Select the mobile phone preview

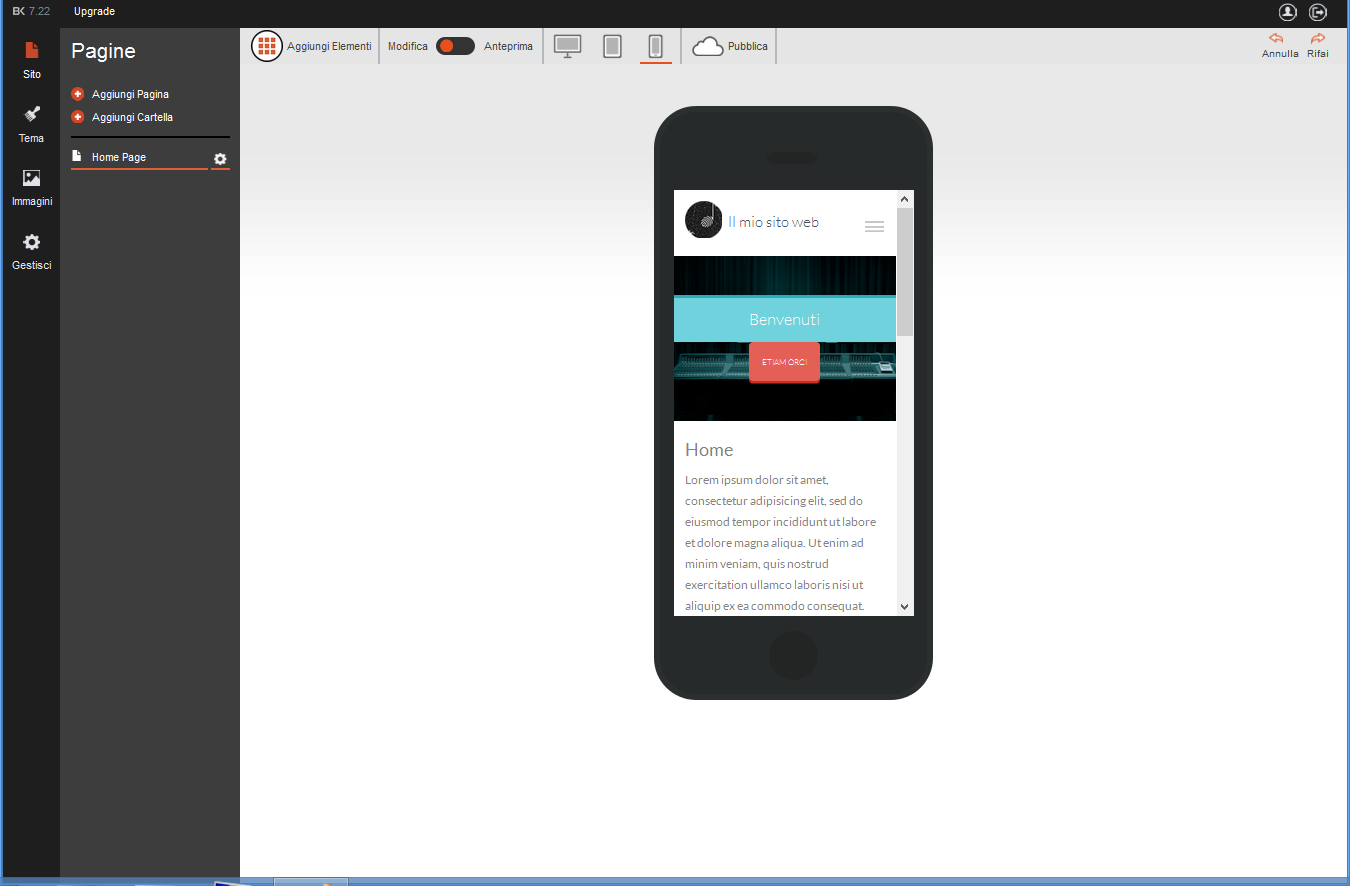coord(656,46)
